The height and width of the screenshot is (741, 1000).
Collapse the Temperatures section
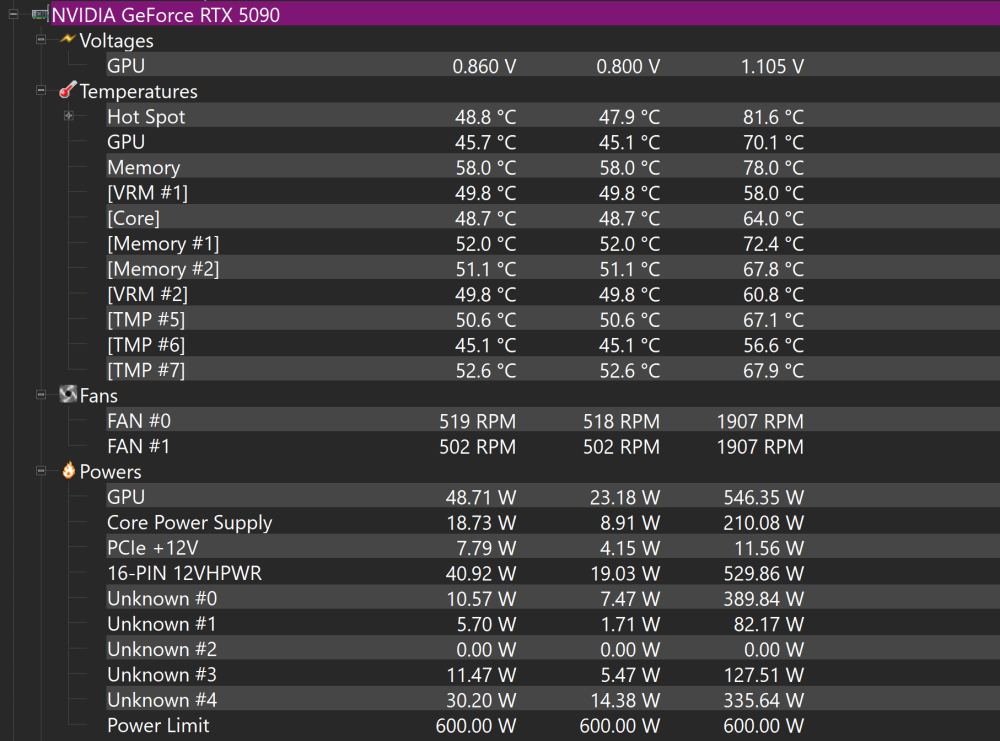(x=41, y=91)
